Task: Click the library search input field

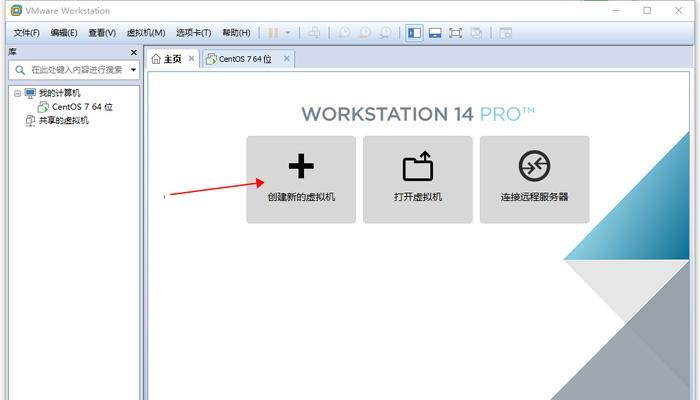Action: pyautogui.click(x=76, y=70)
